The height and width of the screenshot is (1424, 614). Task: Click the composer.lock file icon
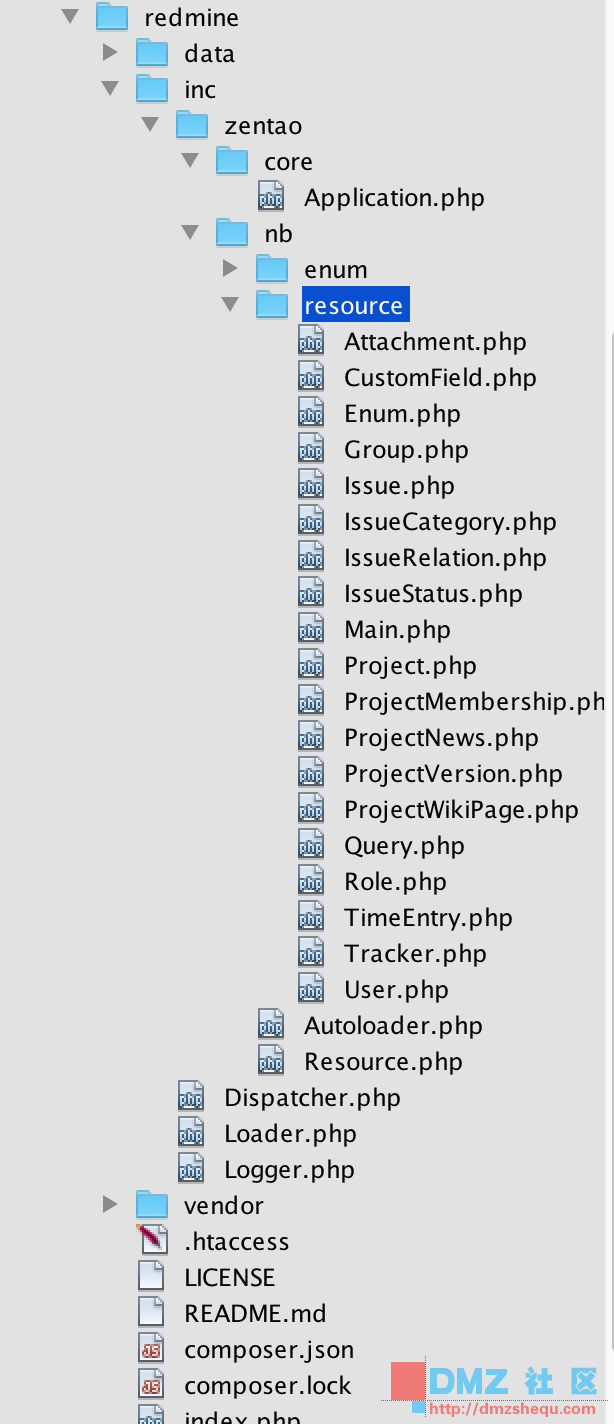(151, 1385)
